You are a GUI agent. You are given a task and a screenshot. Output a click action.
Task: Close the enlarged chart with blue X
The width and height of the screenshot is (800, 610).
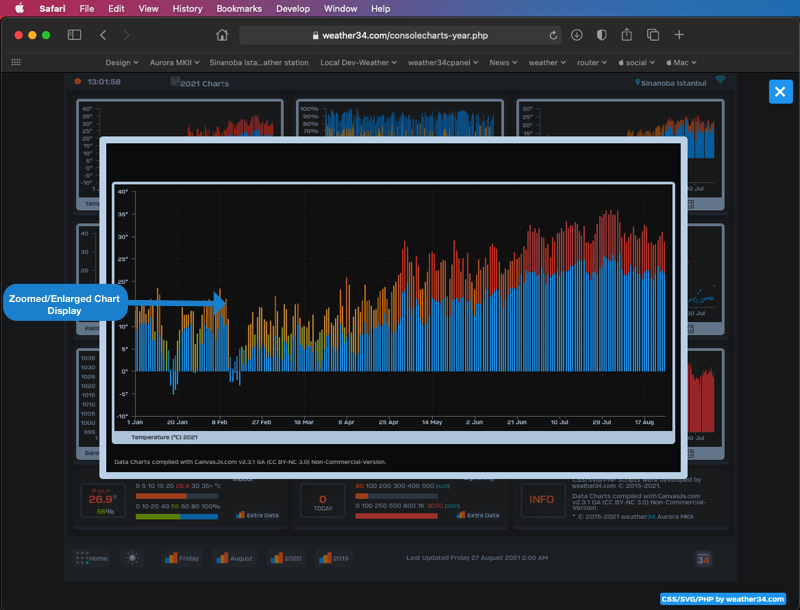(780, 92)
